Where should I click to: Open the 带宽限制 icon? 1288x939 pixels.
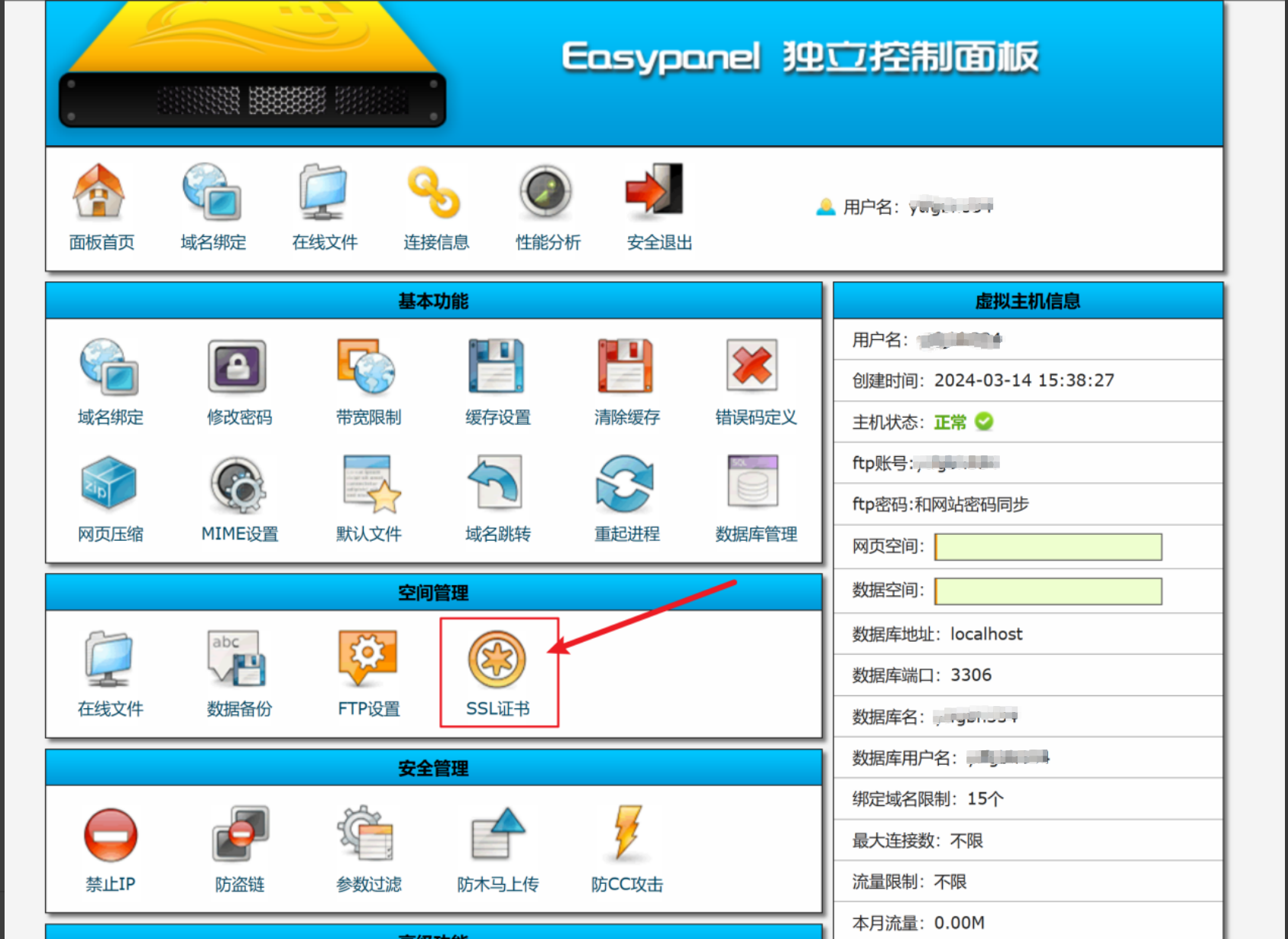pyautogui.click(x=366, y=367)
